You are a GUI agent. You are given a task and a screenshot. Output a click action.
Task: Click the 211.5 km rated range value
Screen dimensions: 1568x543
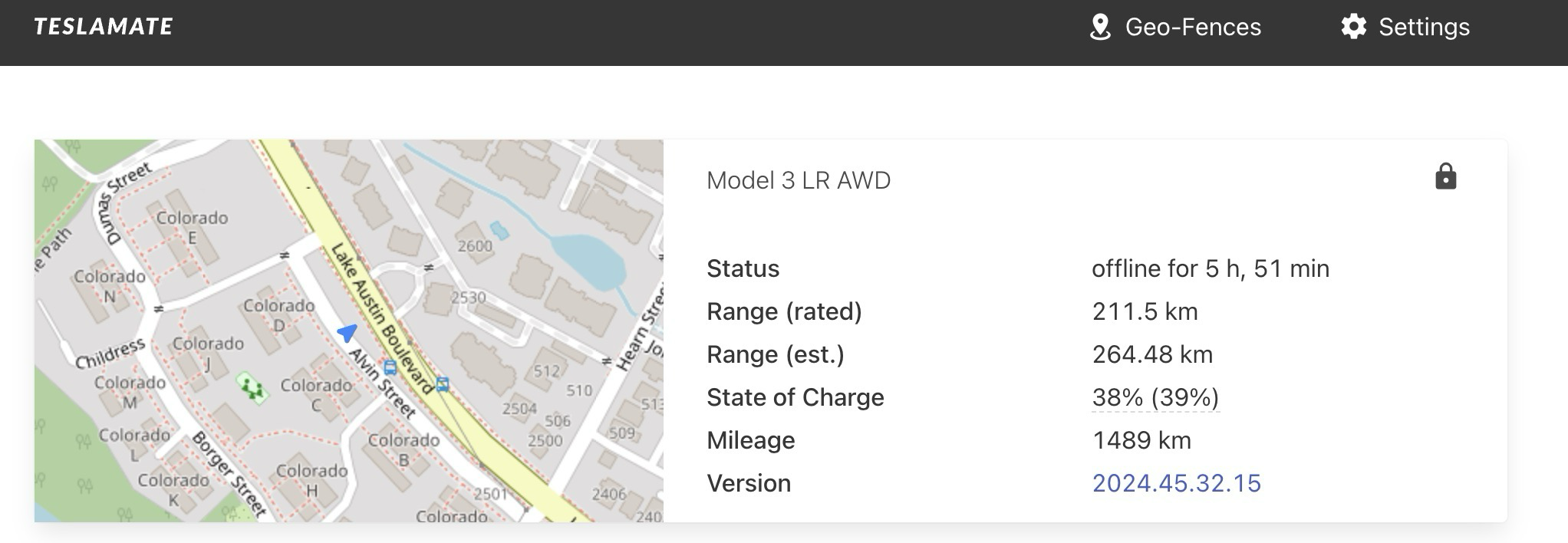(1144, 311)
